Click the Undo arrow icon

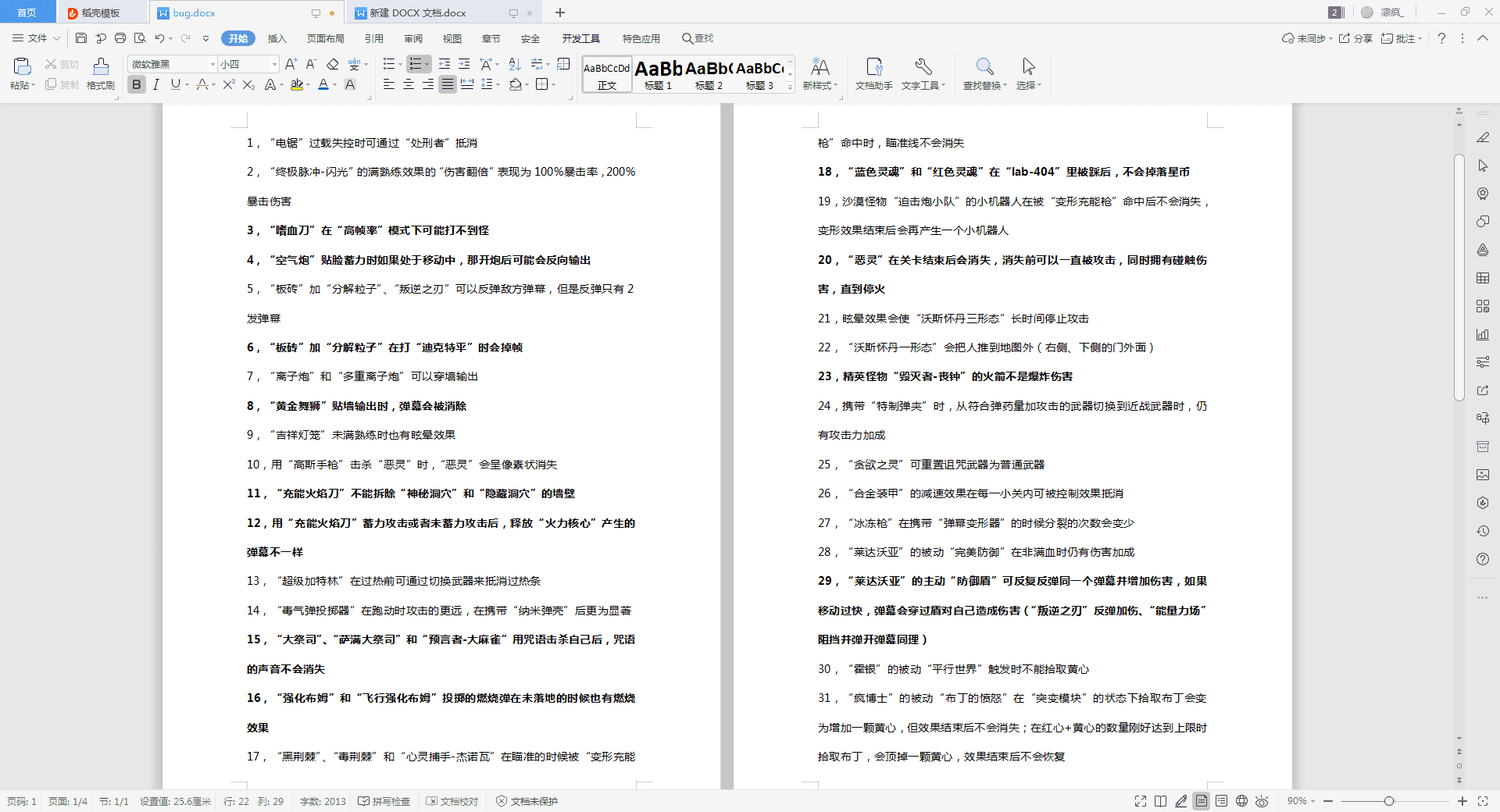pyautogui.click(x=159, y=38)
